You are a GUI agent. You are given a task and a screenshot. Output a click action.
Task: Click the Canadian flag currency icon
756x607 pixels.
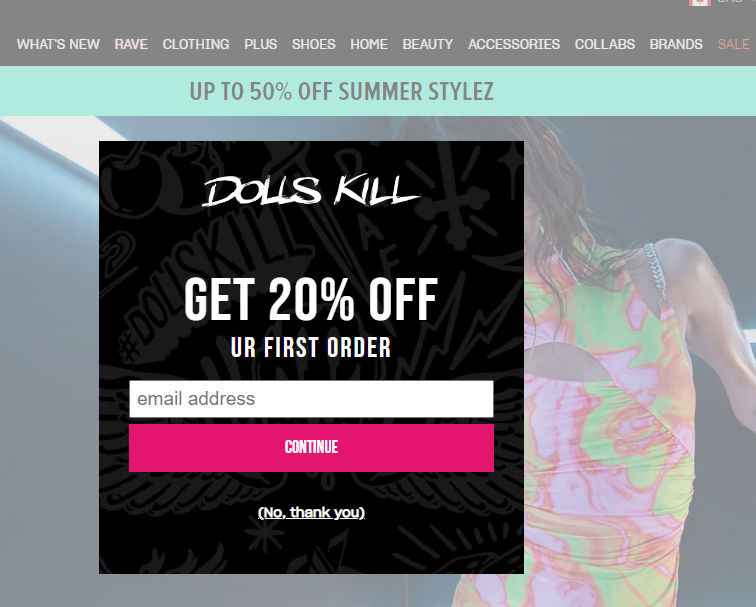point(700,2)
